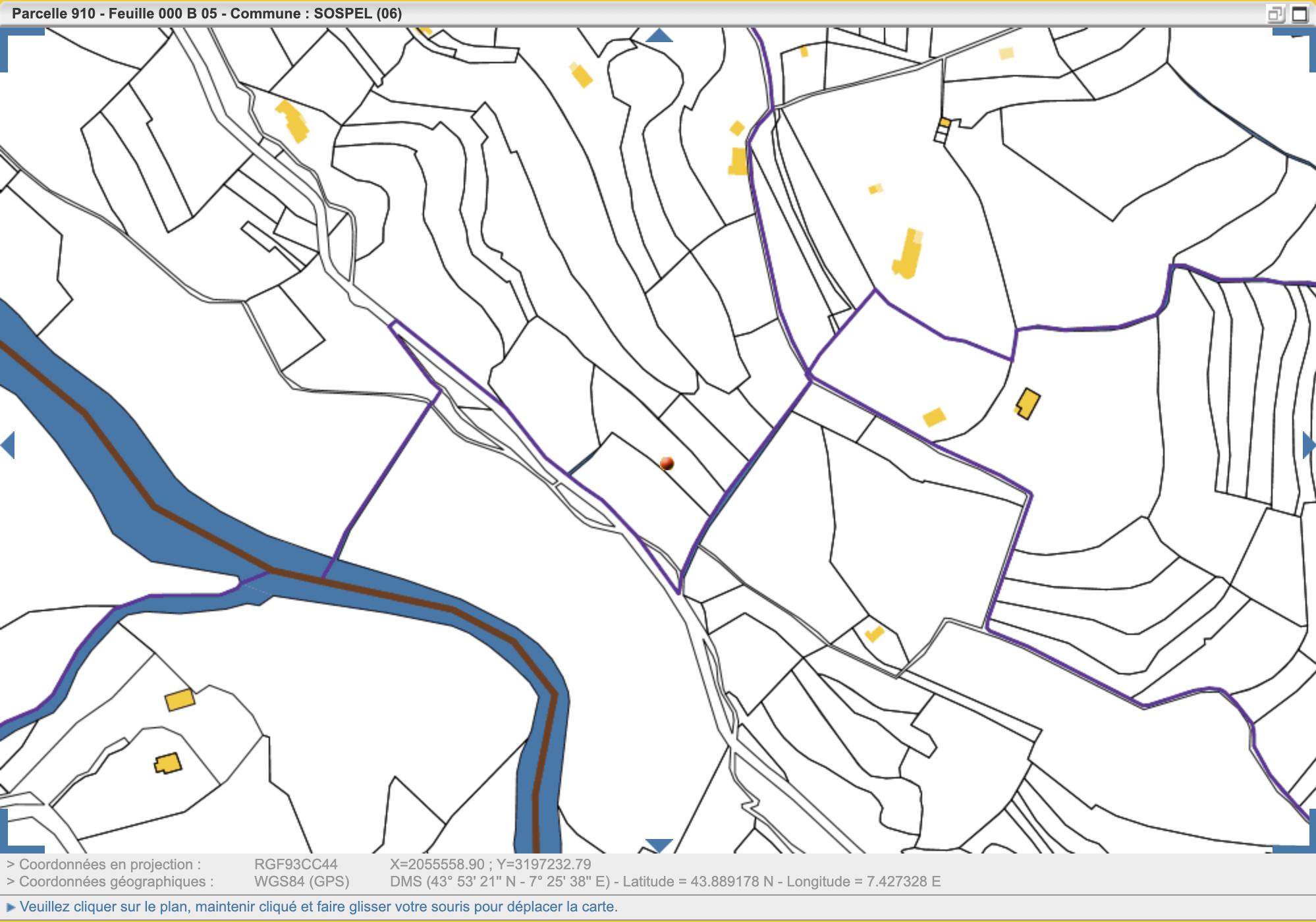Viewport: 1316px width, 922px height.
Task: Click the restore-down overlapping windows icon
Action: pyautogui.click(x=1276, y=14)
